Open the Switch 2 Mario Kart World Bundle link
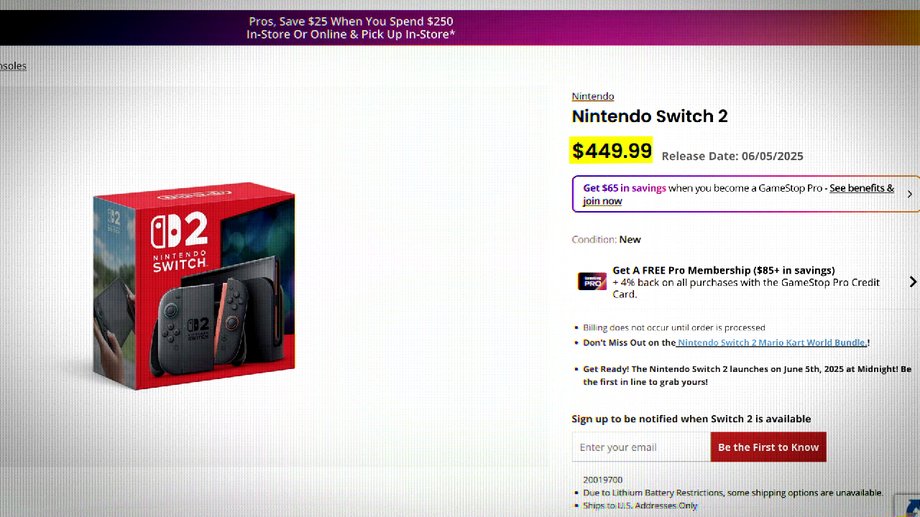The width and height of the screenshot is (920, 517). tap(772, 342)
